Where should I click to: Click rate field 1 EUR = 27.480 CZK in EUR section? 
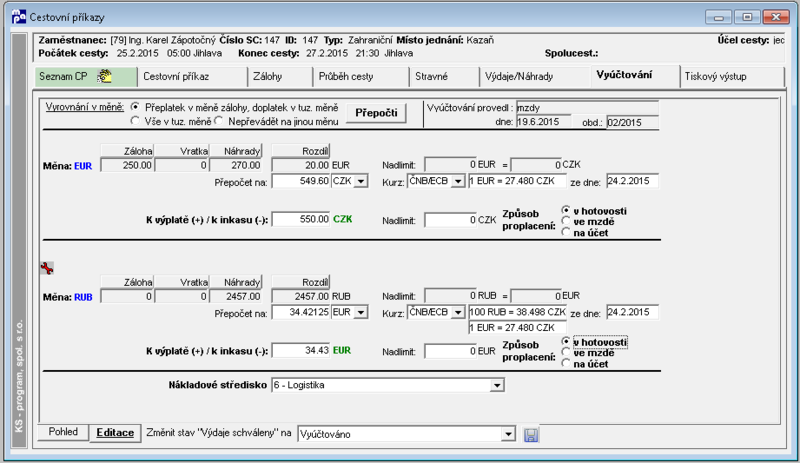click(x=517, y=181)
